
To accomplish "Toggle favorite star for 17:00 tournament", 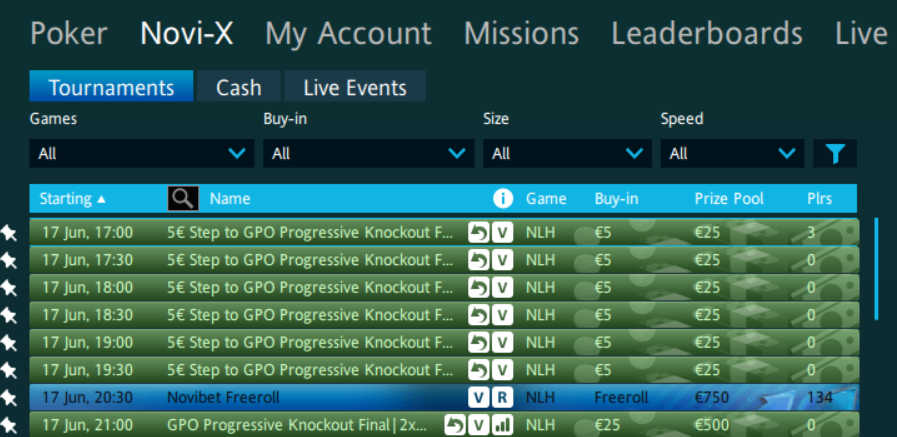I will point(9,232).
